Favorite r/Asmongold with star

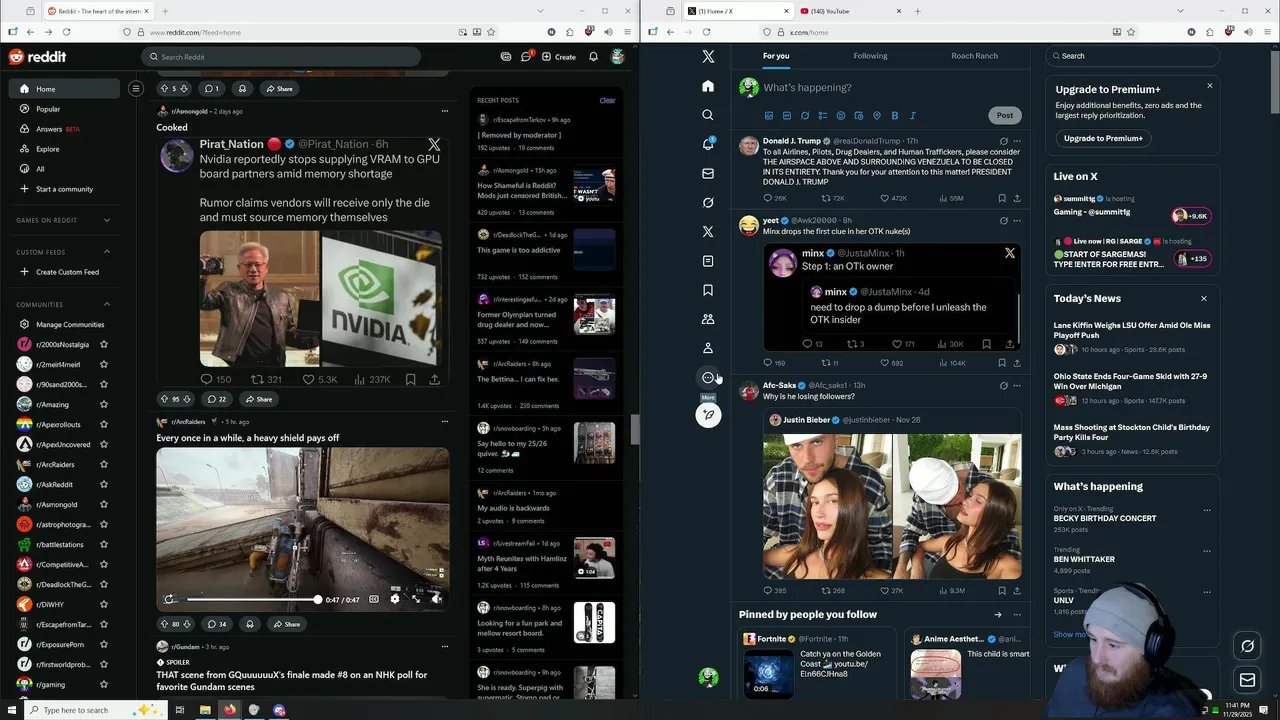pyautogui.click(x=104, y=505)
